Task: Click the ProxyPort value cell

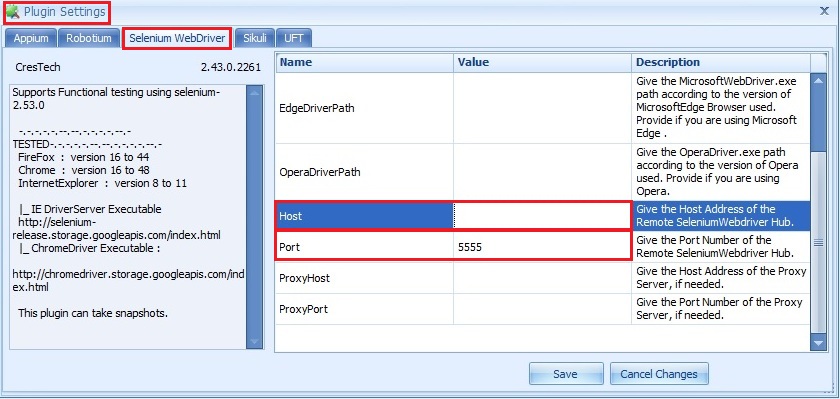Action: point(542,309)
